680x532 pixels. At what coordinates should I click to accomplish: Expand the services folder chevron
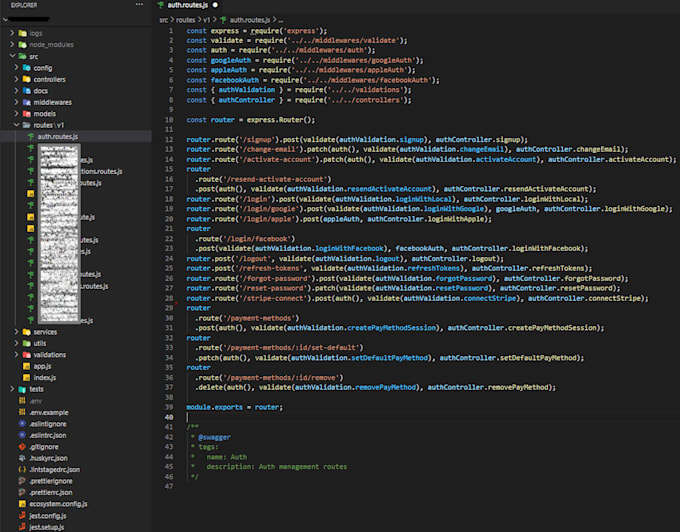coord(16,332)
